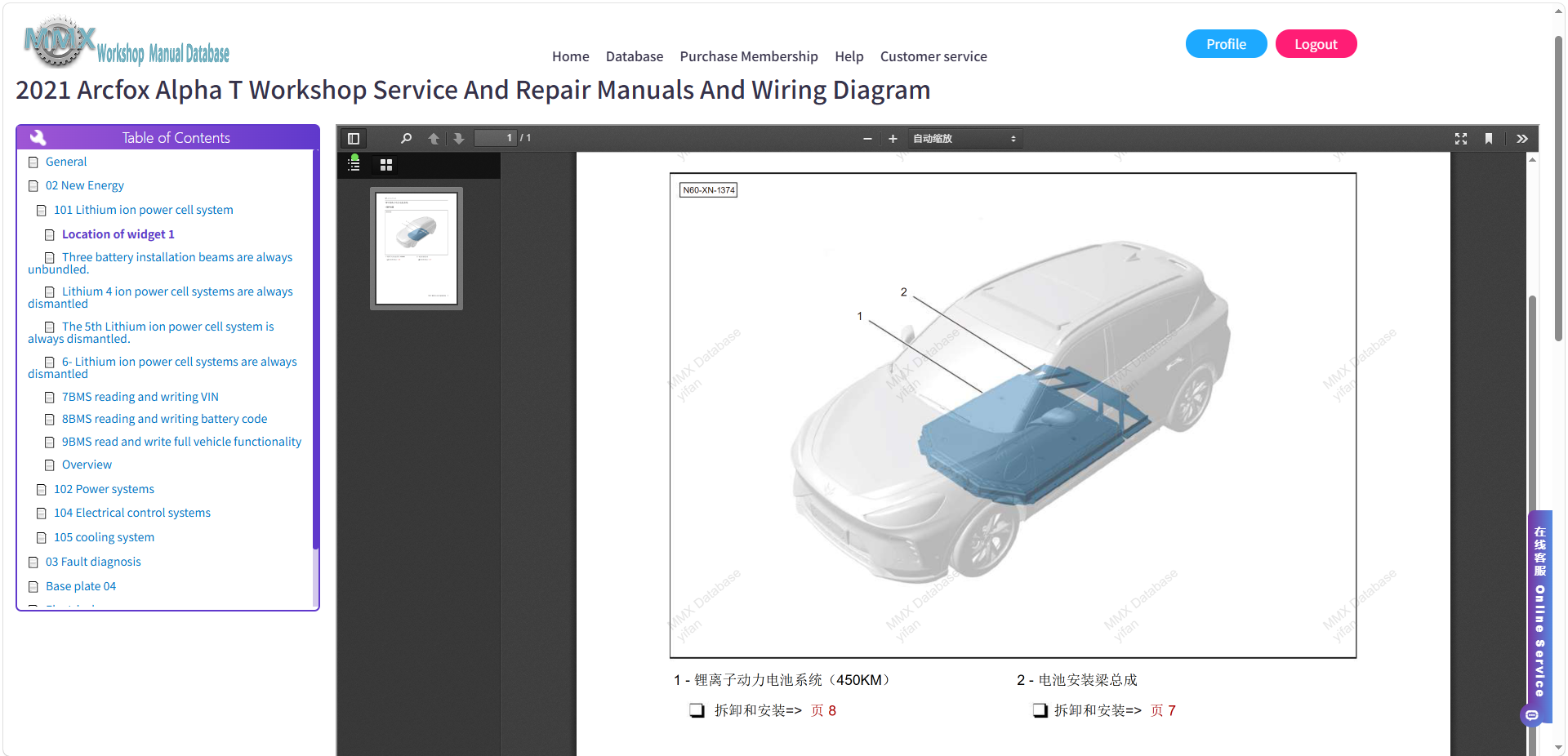This screenshot has height=756, width=1568.
Task: Open 8BMS reading and writing battery code
Action: coord(165,419)
